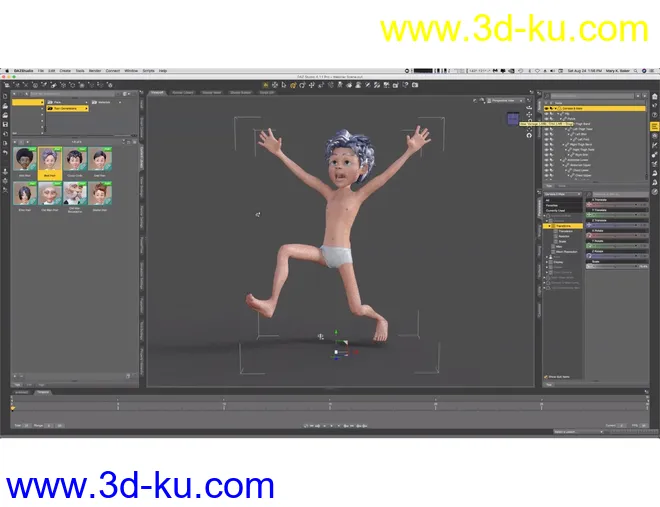Screen dimensions: 660x507
Task: Open the Render menu
Action: point(94,71)
